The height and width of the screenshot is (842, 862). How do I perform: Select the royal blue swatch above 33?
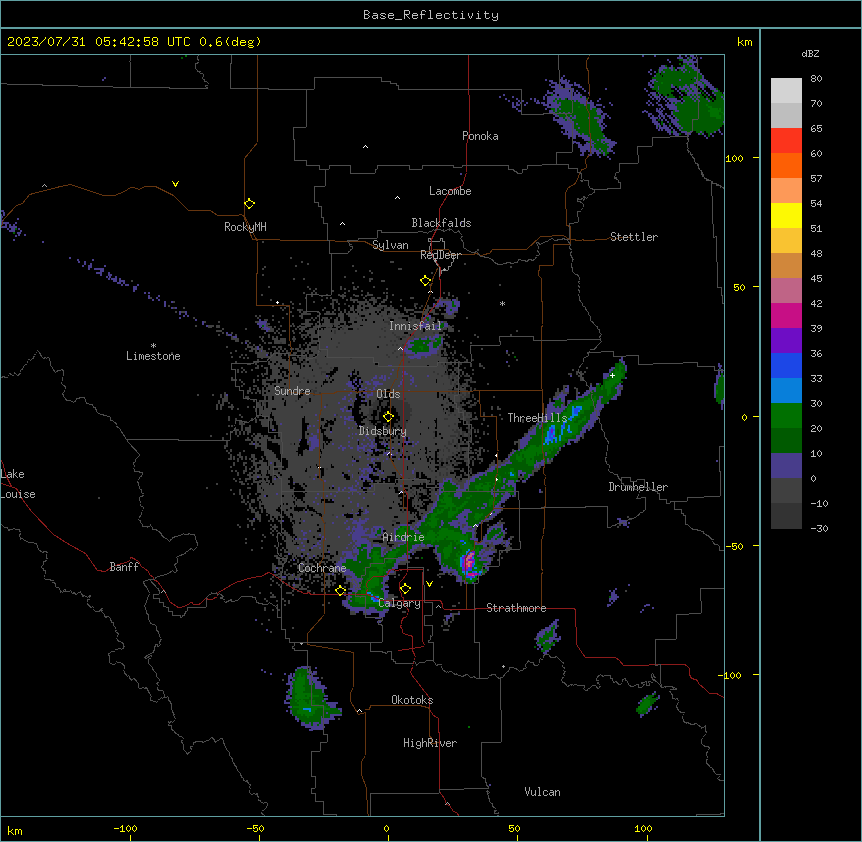coord(786,365)
